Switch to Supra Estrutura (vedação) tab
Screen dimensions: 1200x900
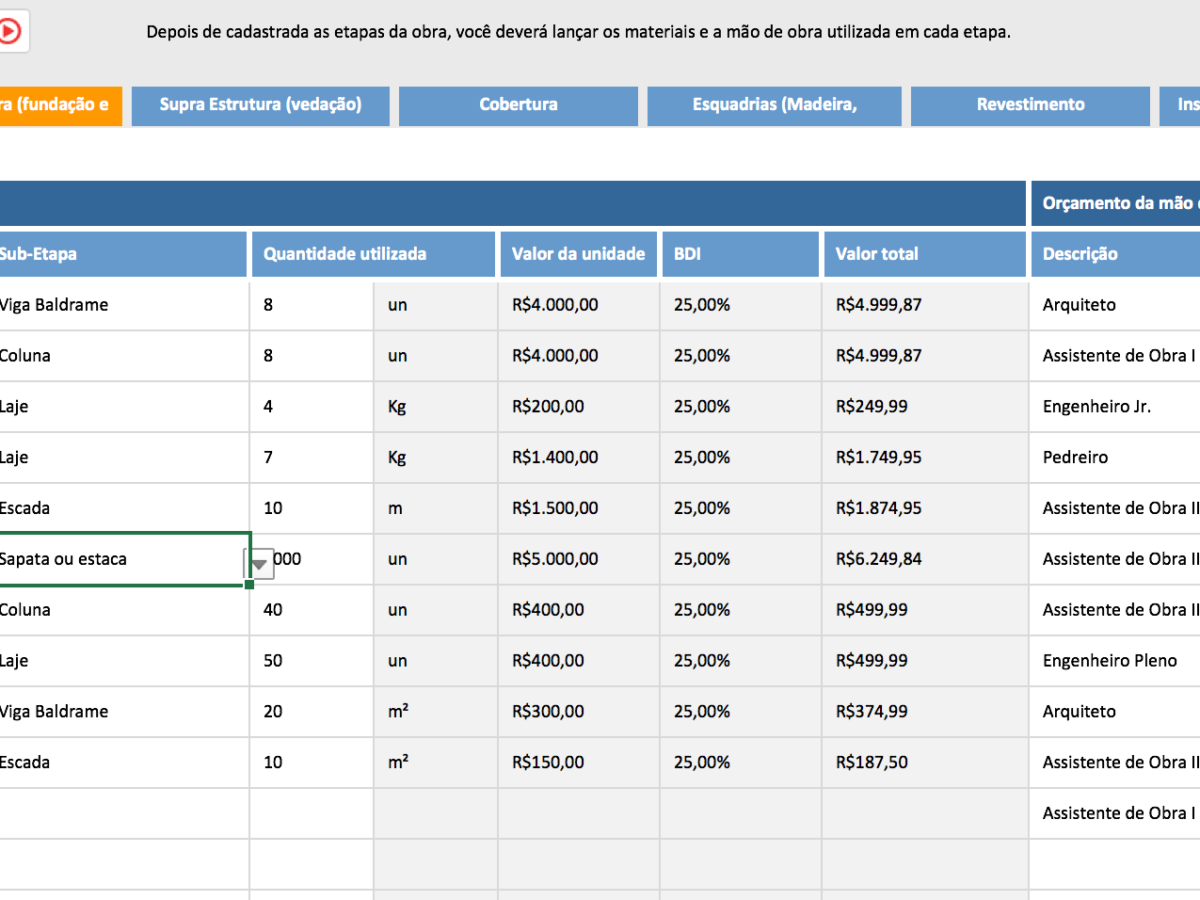(x=260, y=105)
